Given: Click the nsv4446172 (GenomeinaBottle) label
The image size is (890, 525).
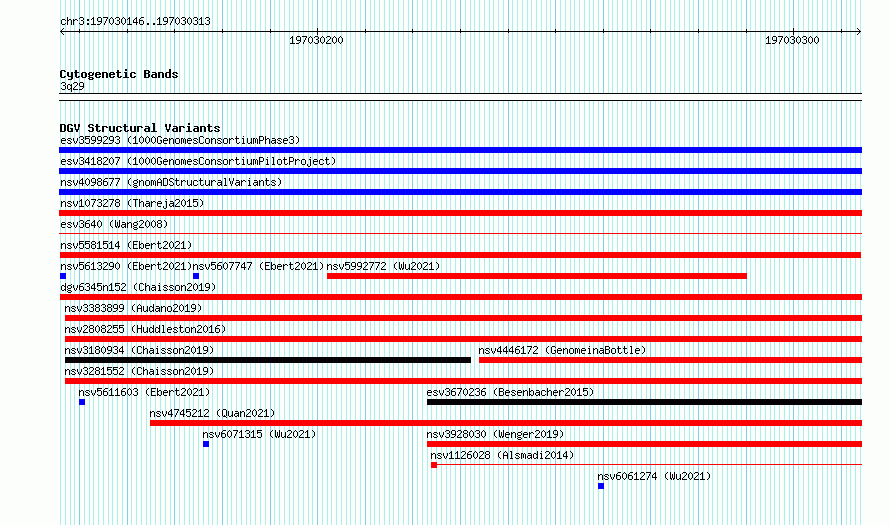Looking at the screenshot, I should coord(562,350).
